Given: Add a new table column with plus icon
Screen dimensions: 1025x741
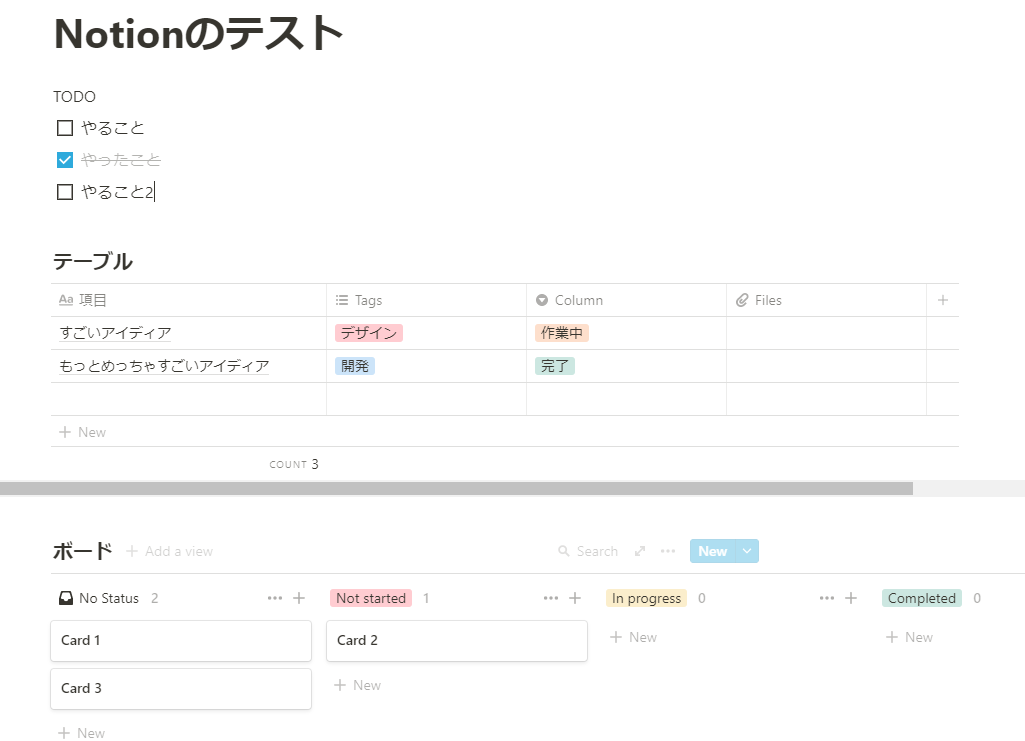Looking at the screenshot, I should (x=943, y=300).
